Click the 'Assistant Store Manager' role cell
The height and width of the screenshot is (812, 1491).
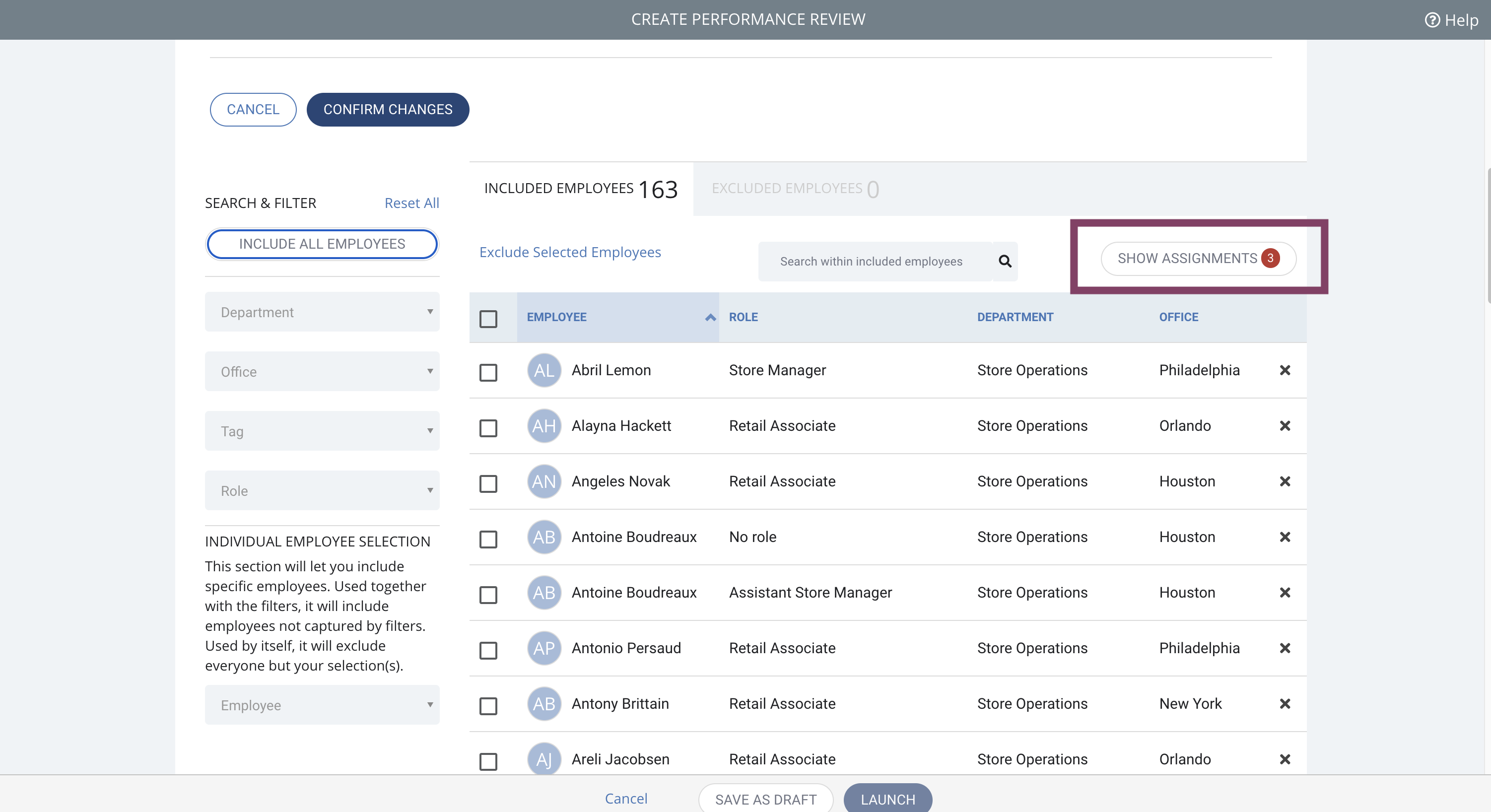(811, 593)
